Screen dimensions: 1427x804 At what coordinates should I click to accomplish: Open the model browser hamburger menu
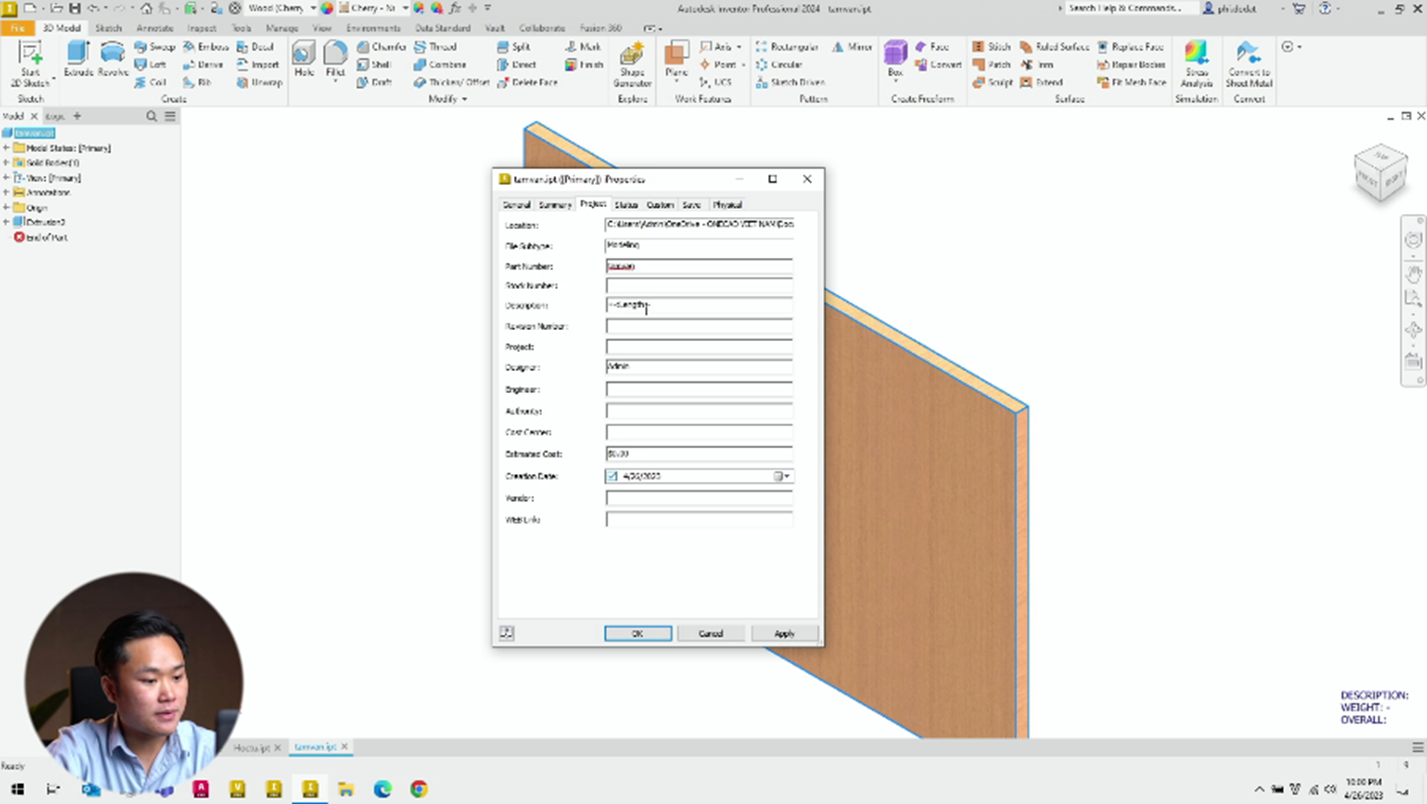tap(170, 116)
